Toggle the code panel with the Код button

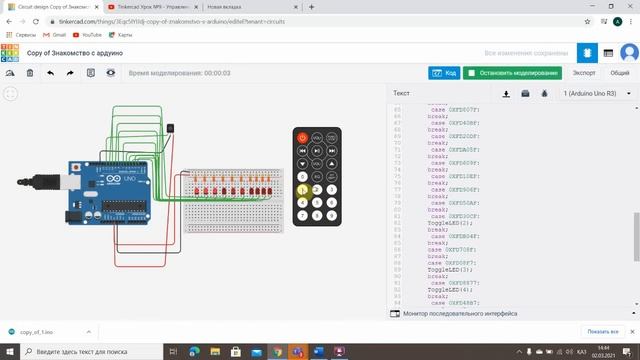coord(444,73)
